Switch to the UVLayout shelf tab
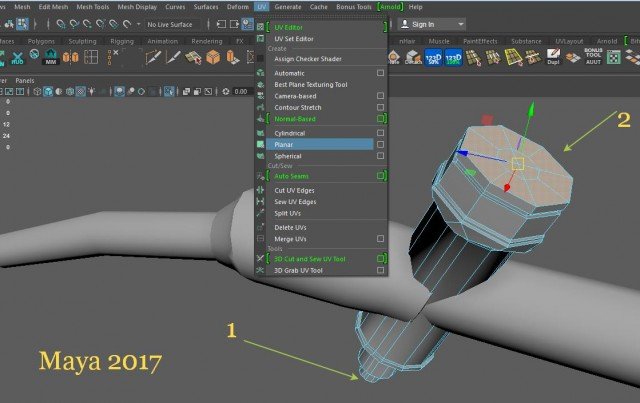This screenshot has width=640, height=403. point(569,41)
